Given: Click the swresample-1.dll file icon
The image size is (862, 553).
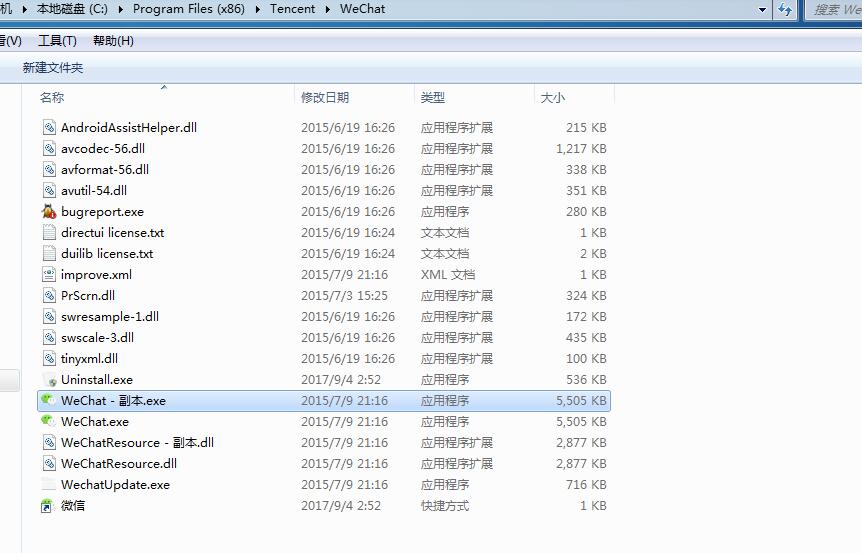Looking at the screenshot, I should [49, 317].
